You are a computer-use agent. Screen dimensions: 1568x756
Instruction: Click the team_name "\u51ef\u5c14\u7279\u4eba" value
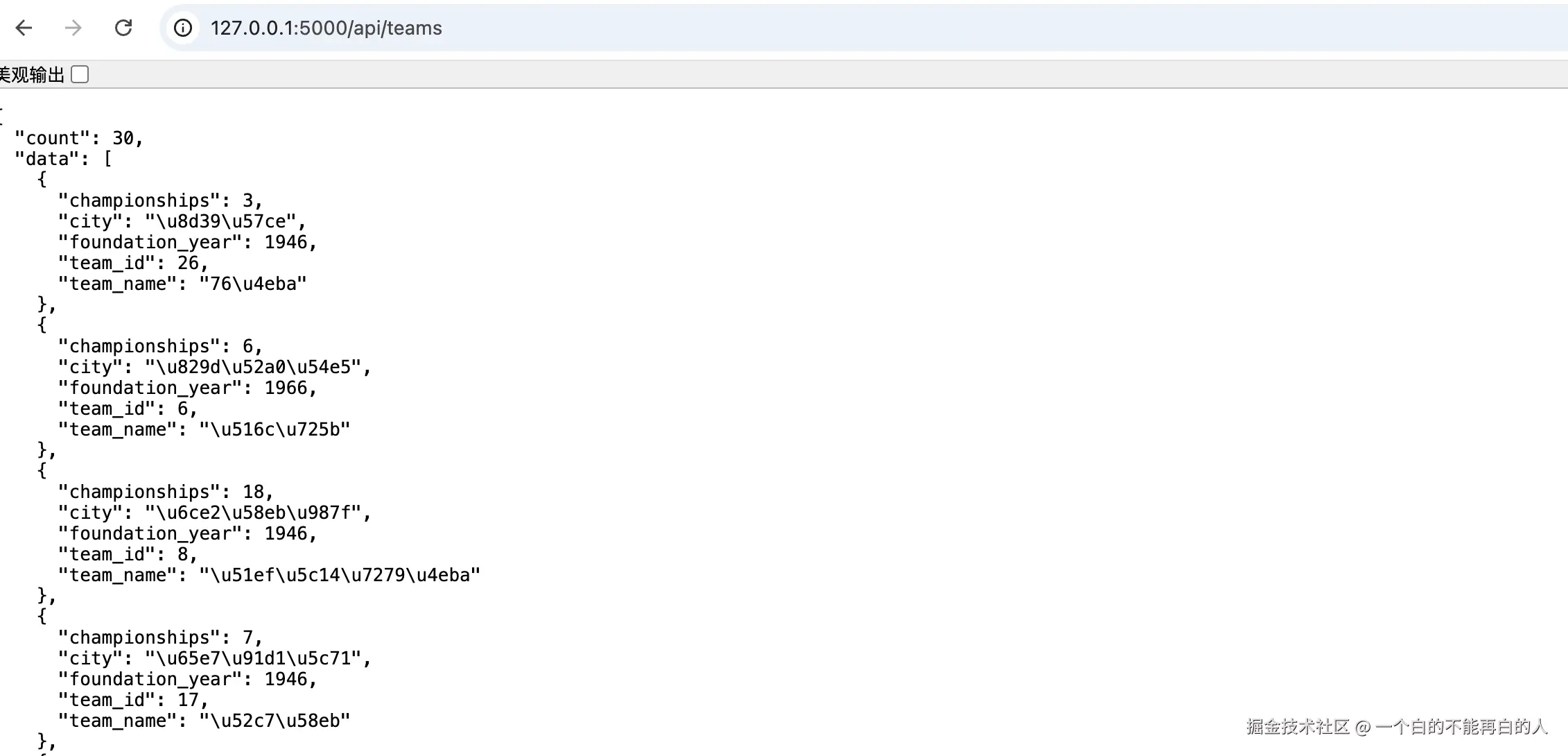point(340,575)
